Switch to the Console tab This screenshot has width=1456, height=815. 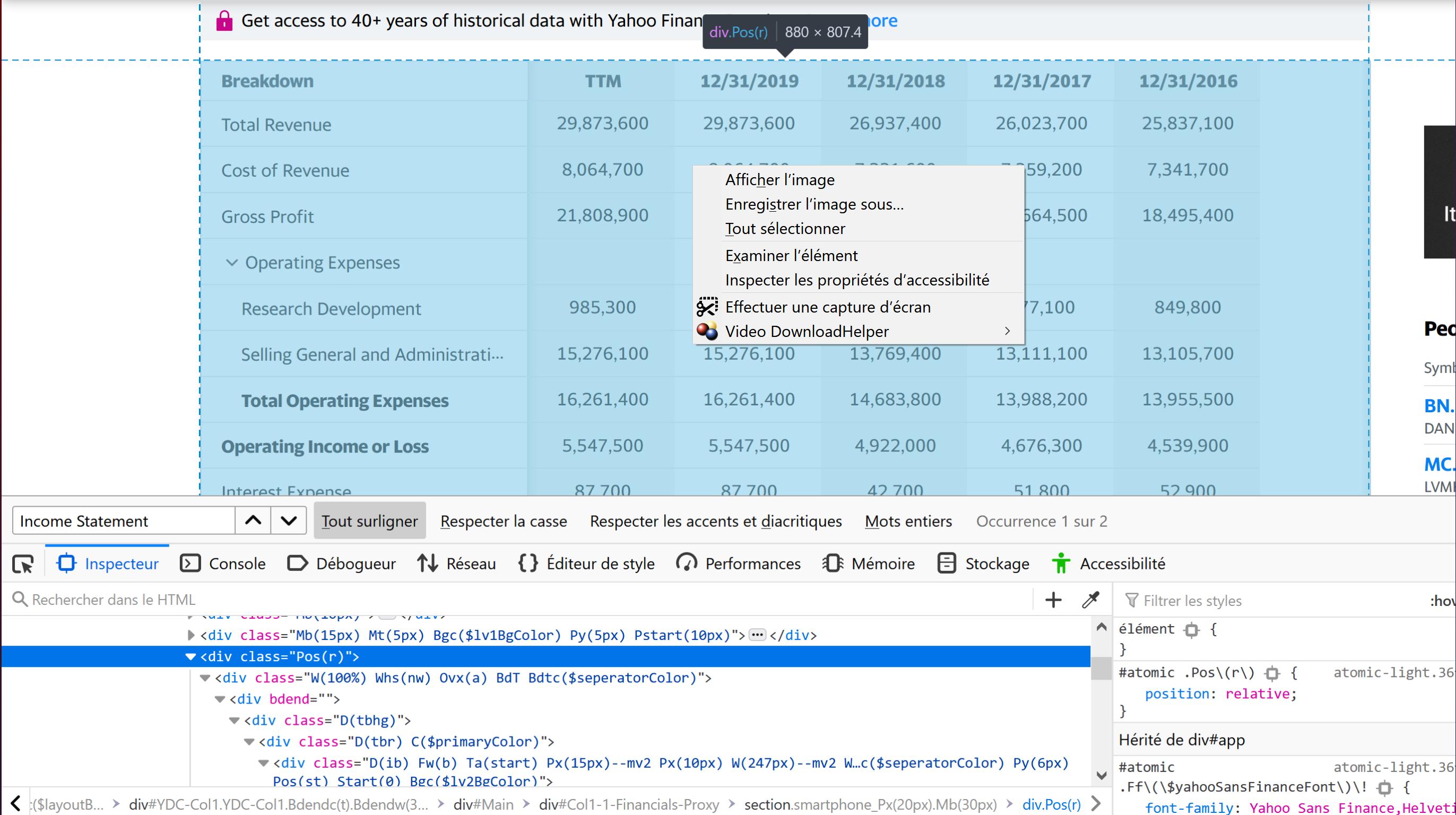click(223, 563)
